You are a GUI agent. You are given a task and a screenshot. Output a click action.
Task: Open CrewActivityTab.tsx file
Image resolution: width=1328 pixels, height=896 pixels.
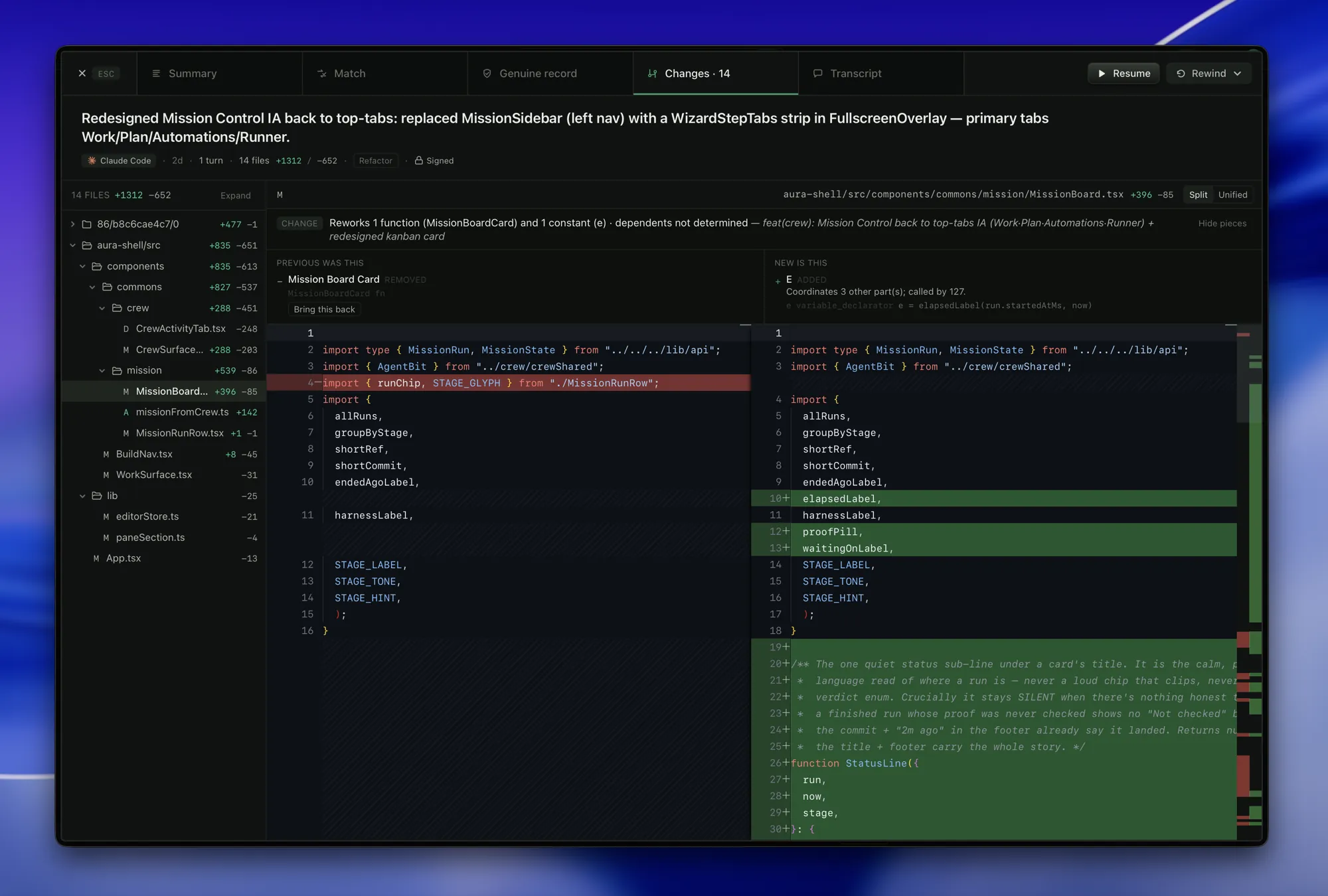[x=163, y=329]
